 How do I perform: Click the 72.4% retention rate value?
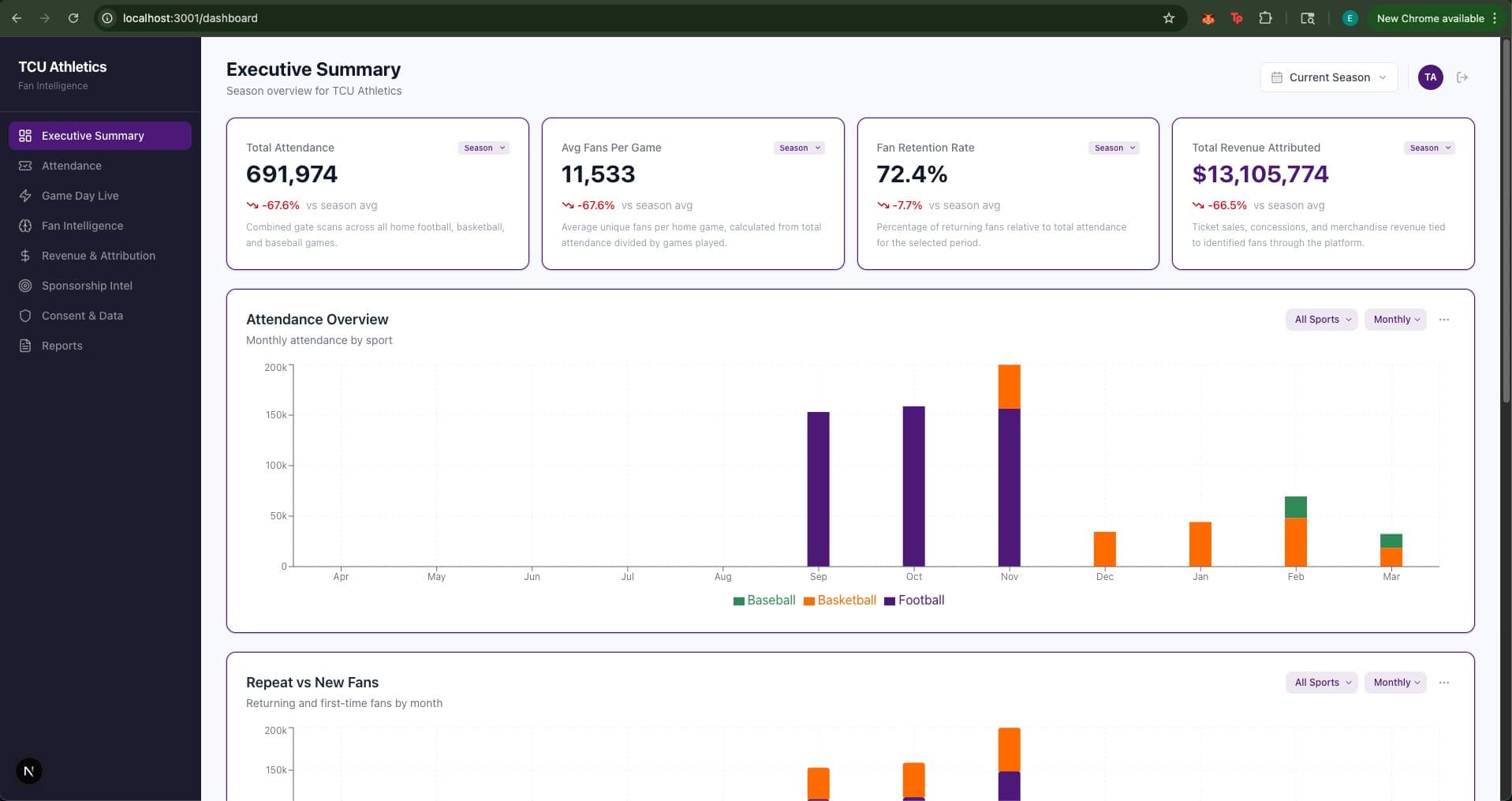(x=912, y=174)
